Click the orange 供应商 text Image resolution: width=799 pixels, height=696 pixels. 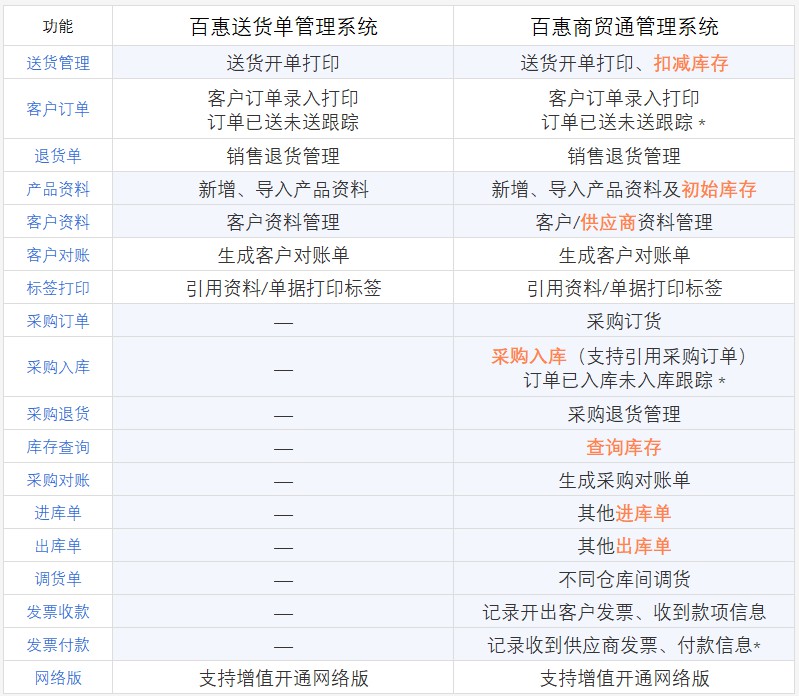click(608, 222)
